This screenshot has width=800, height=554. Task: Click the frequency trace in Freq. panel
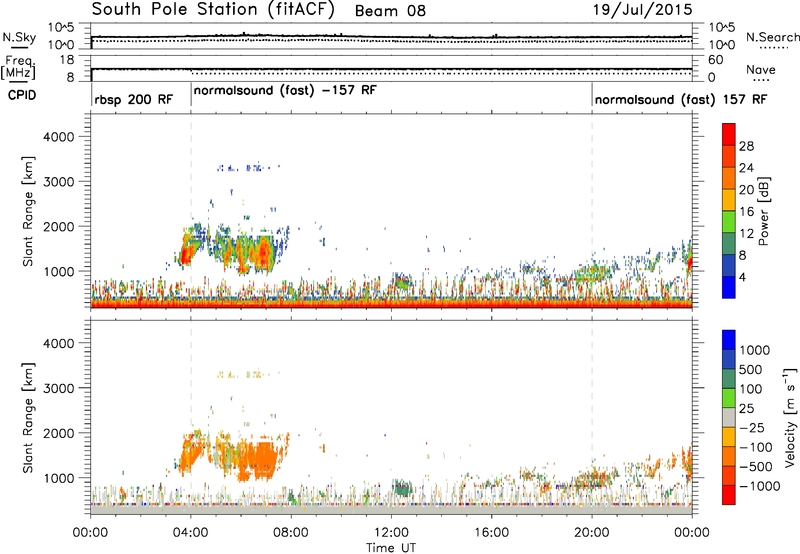391,69
